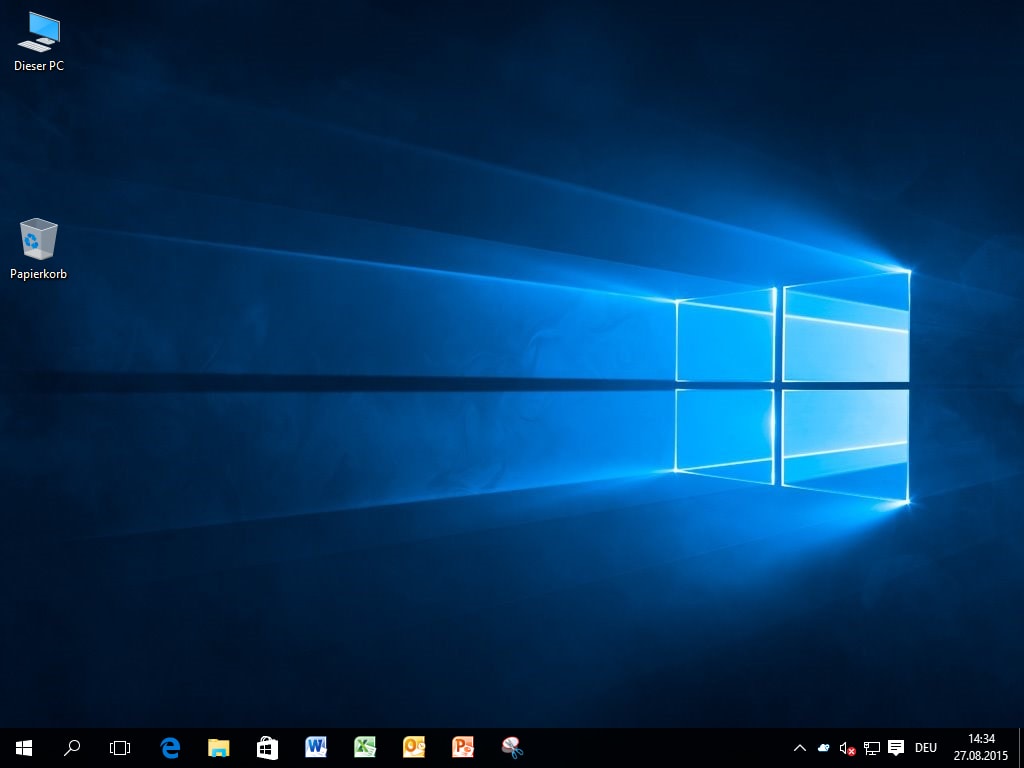Launch Outlook from the taskbar
Image resolution: width=1024 pixels, height=768 pixels.
414,748
